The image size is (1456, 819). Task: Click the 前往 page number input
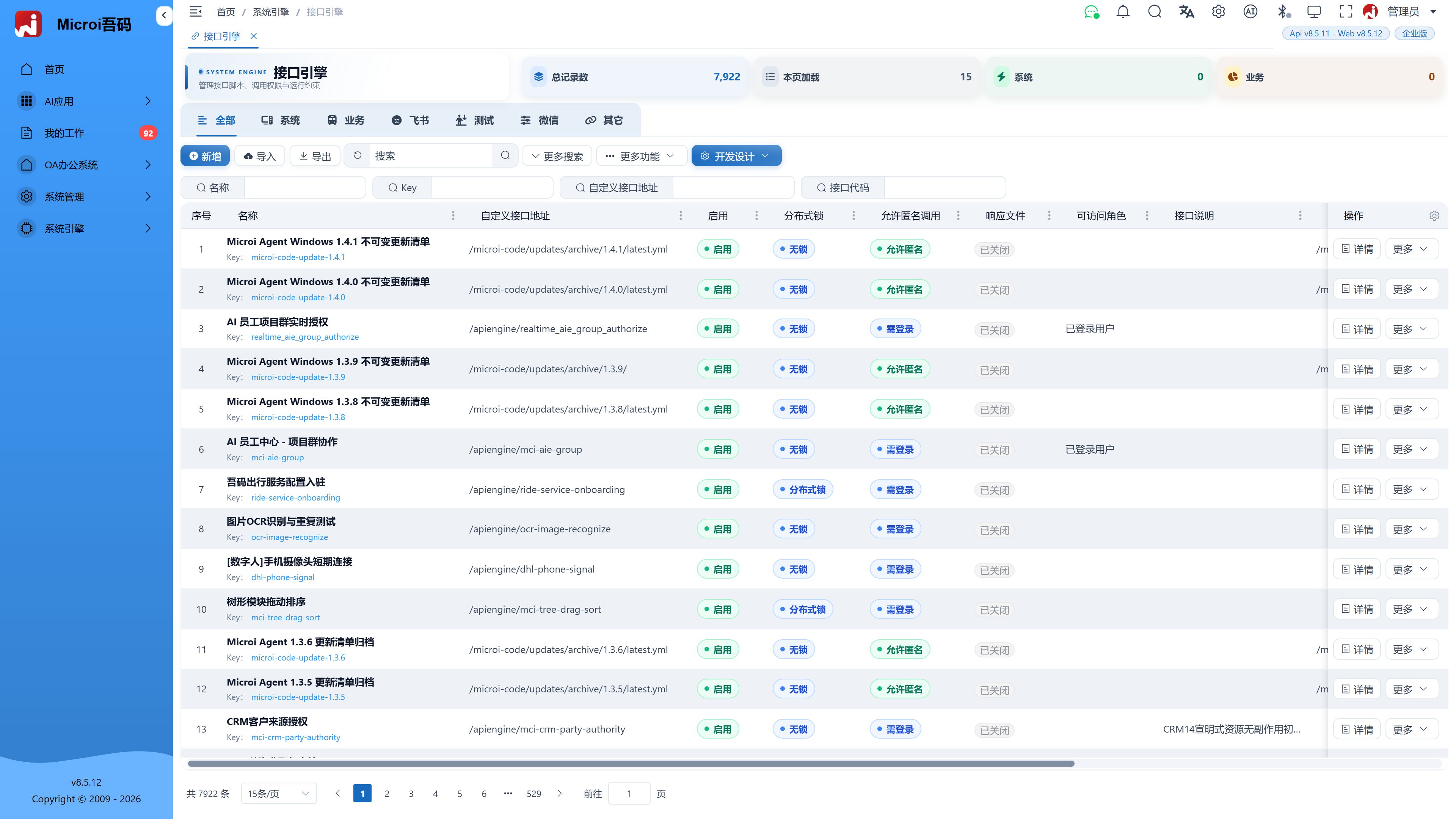tap(629, 794)
